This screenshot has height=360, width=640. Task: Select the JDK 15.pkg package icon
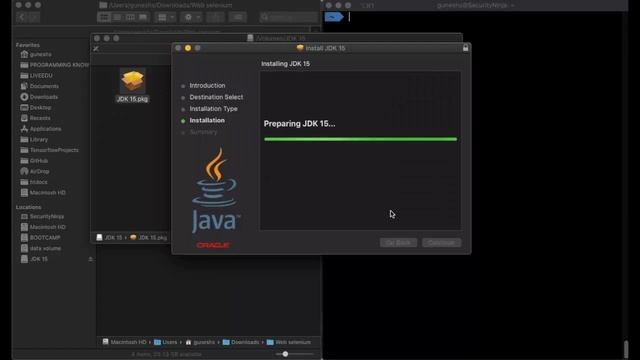[x=132, y=81]
